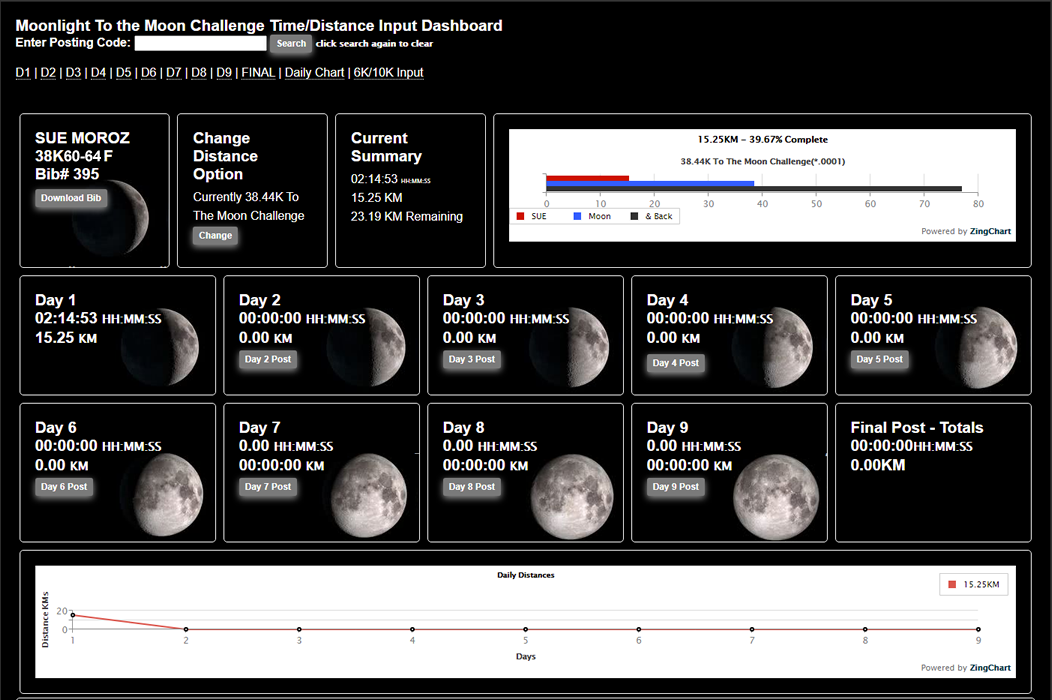Viewport: 1052px width, 700px height.
Task: Click the Posting Code input field
Action: coord(201,43)
